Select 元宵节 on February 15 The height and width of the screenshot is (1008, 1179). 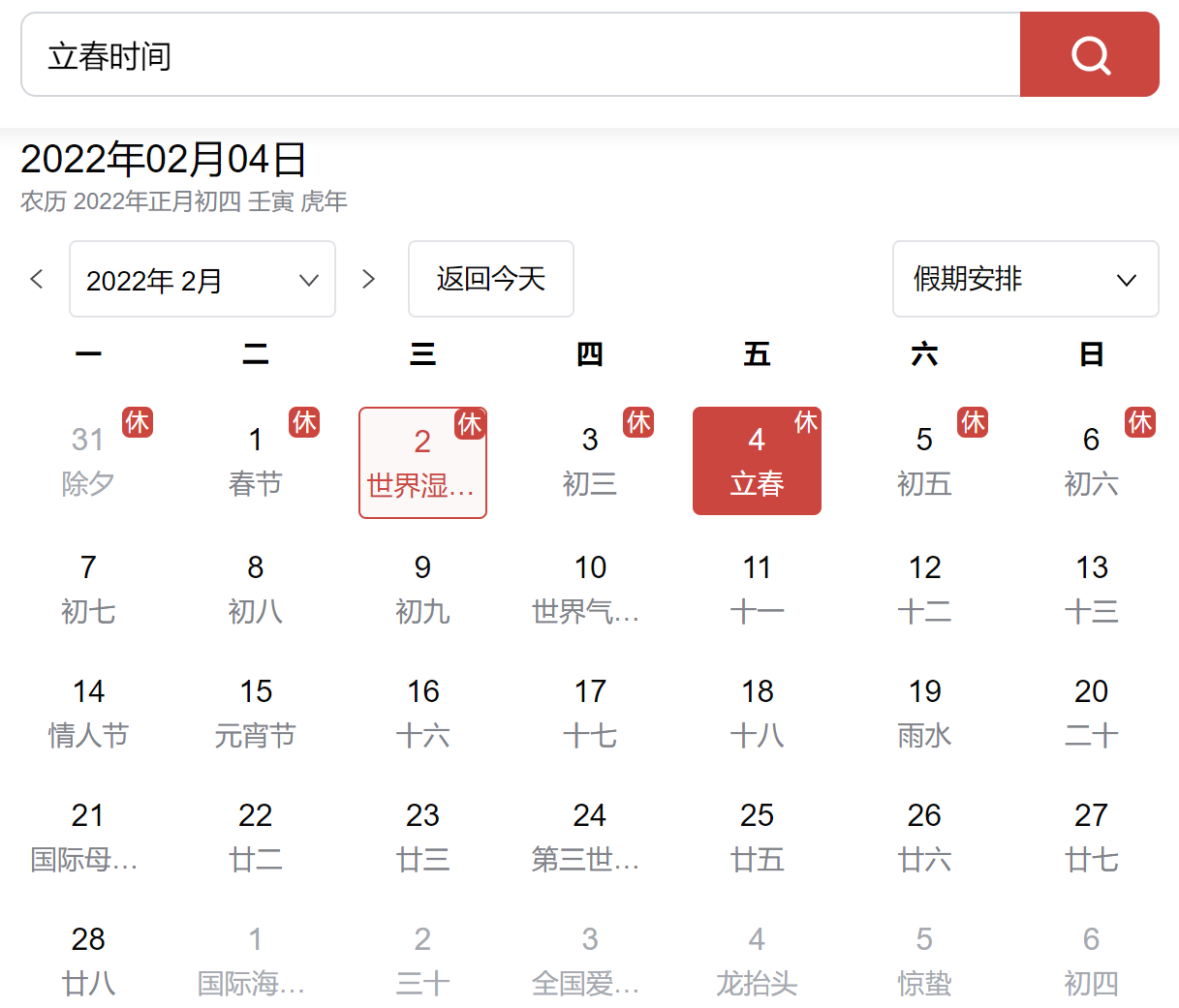(255, 735)
